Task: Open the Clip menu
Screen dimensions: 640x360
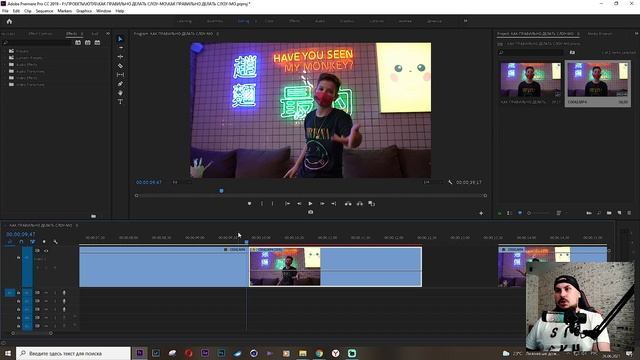Action: click(x=27, y=11)
